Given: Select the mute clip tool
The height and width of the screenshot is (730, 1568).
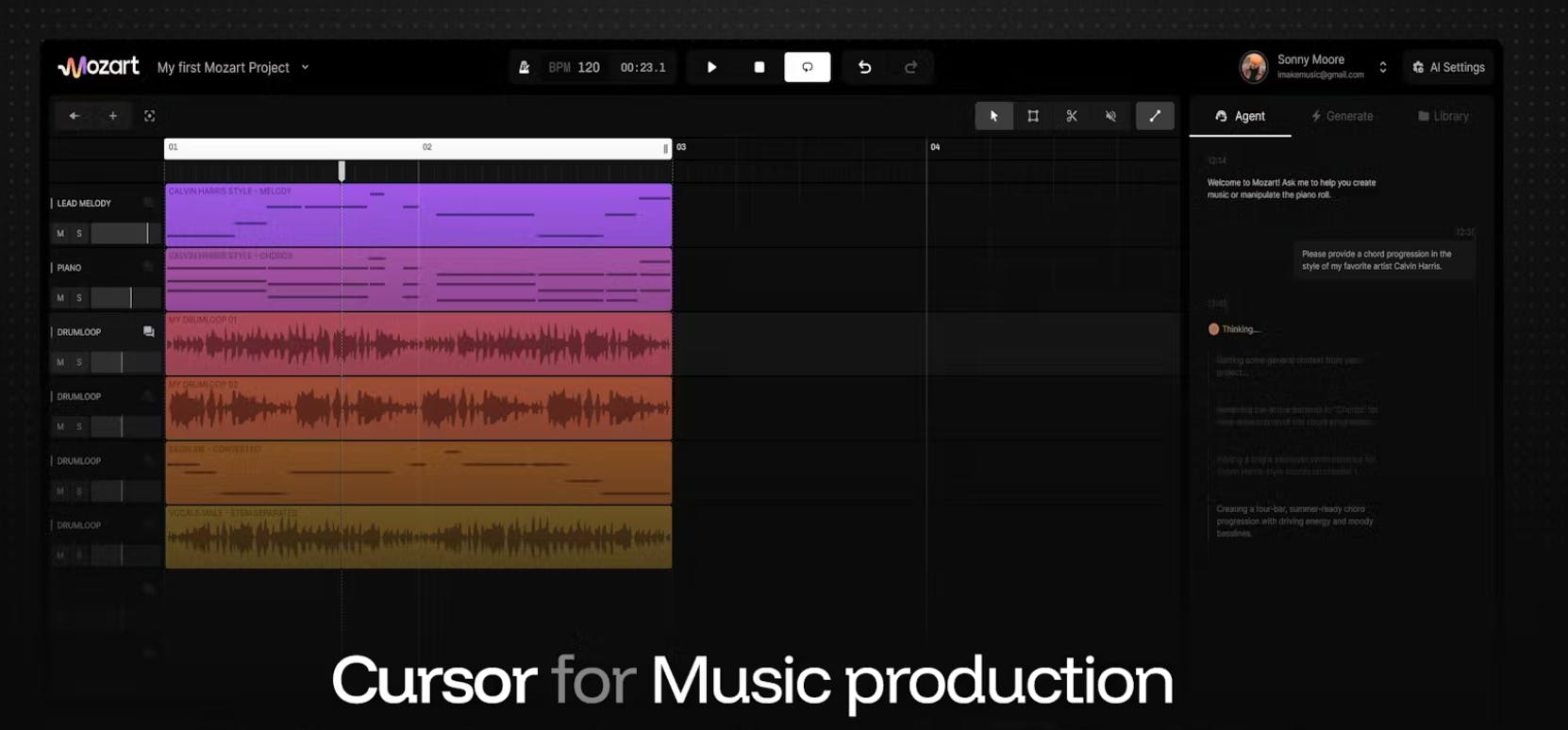Looking at the screenshot, I should 1110,116.
